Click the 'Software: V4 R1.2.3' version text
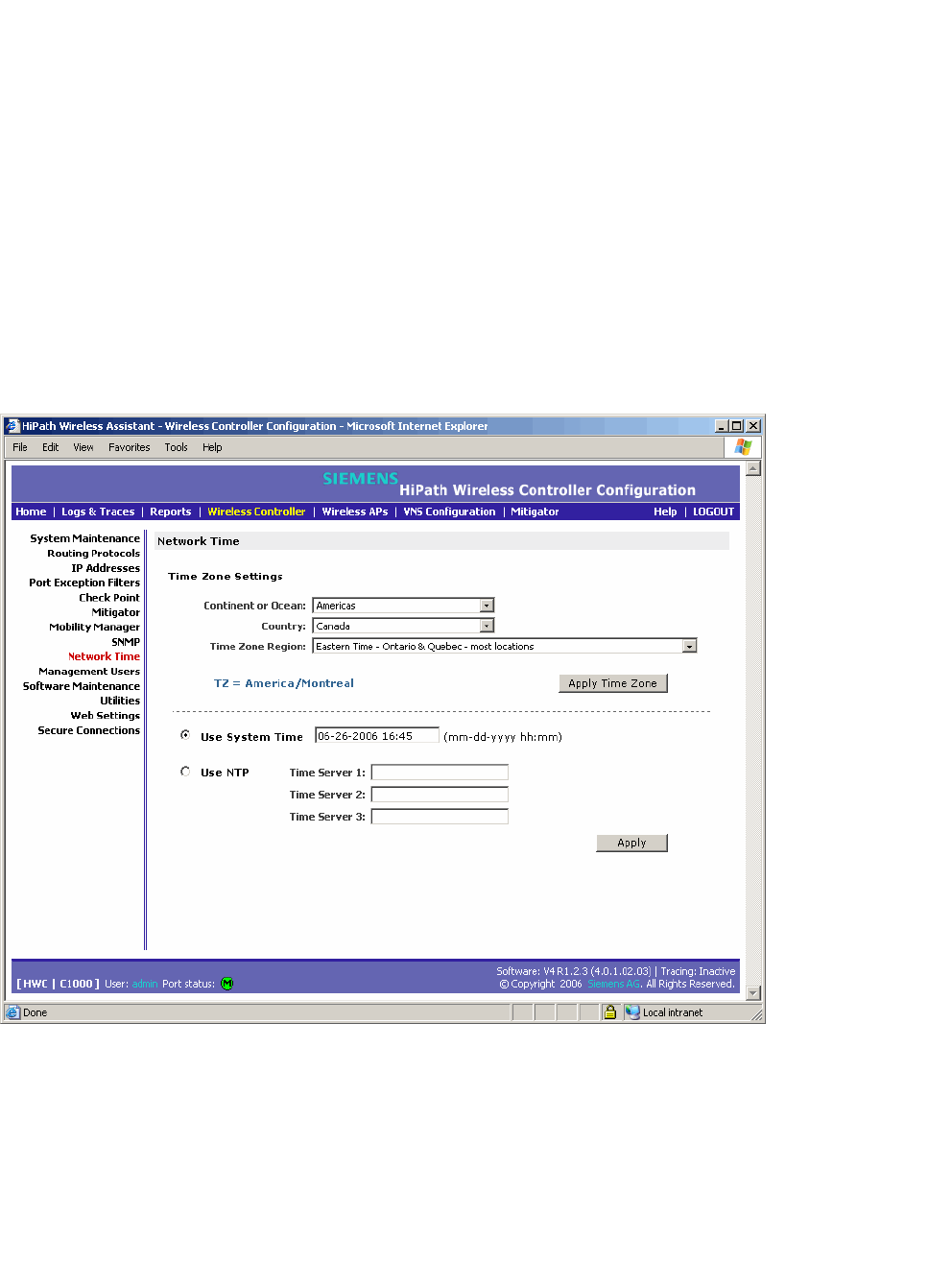The width and height of the screenshot is (952, 1261). click(574, 971)
